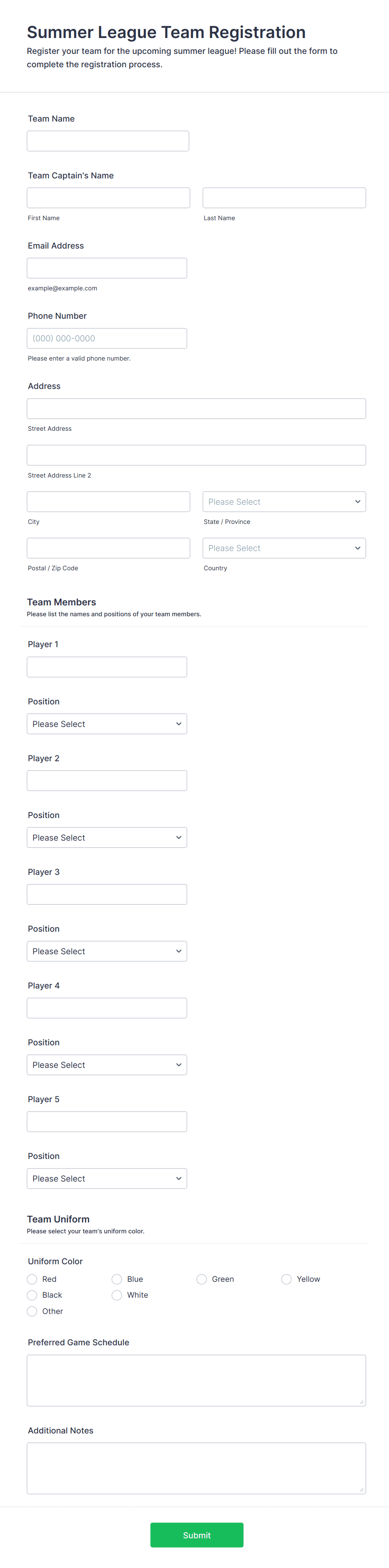389x1568 pixels.
Task: Focus the Team Name field
Action: point(108,141)
